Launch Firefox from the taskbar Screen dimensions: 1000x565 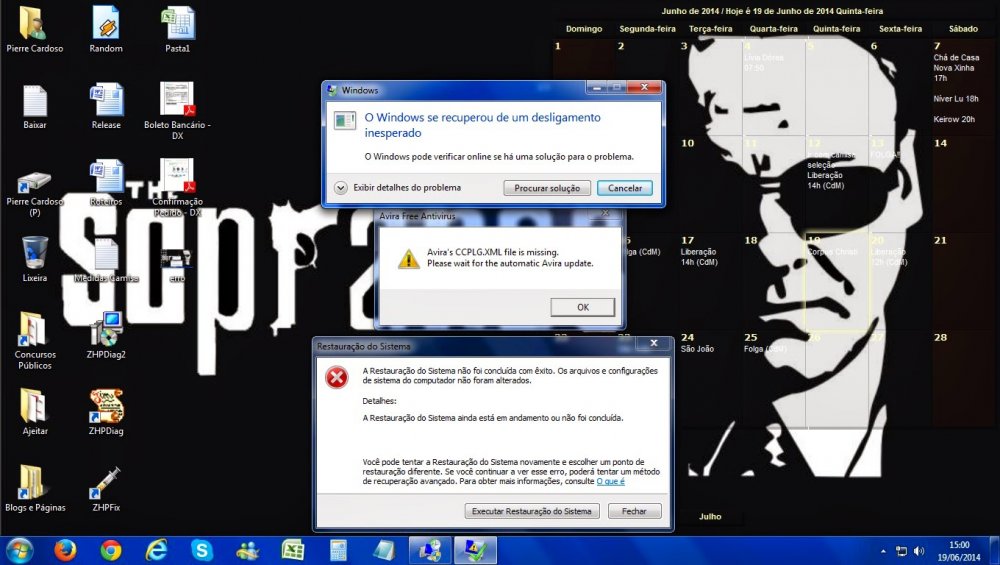click(x=65, y=550)
